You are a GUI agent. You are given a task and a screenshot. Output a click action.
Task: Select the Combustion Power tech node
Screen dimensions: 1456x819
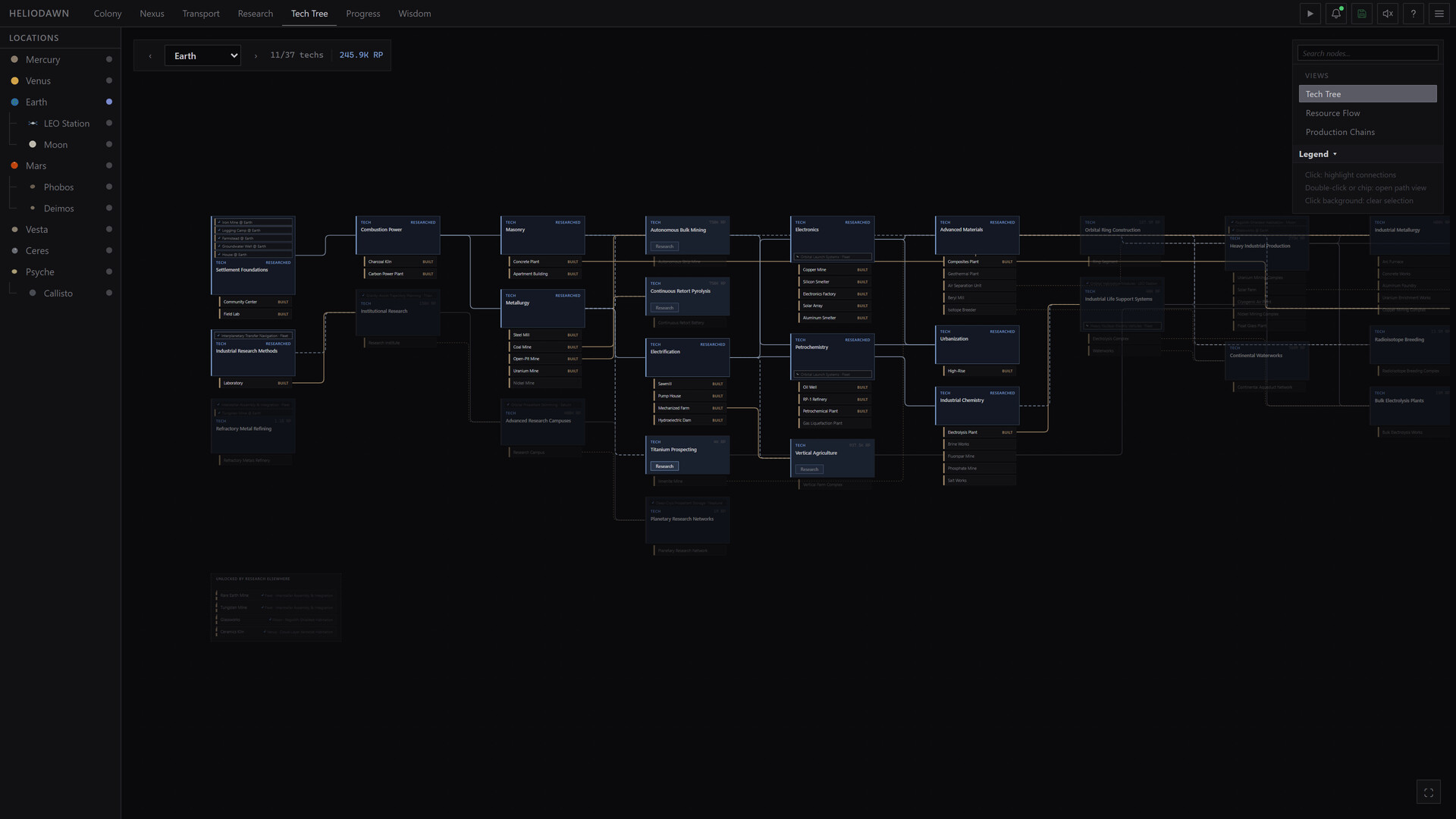click(397, 235)
